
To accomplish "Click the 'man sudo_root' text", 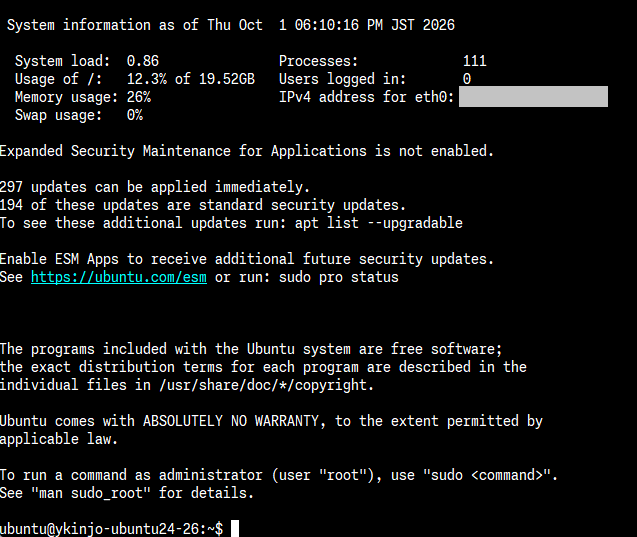I will pyautogui.click(x=91, y=493).
